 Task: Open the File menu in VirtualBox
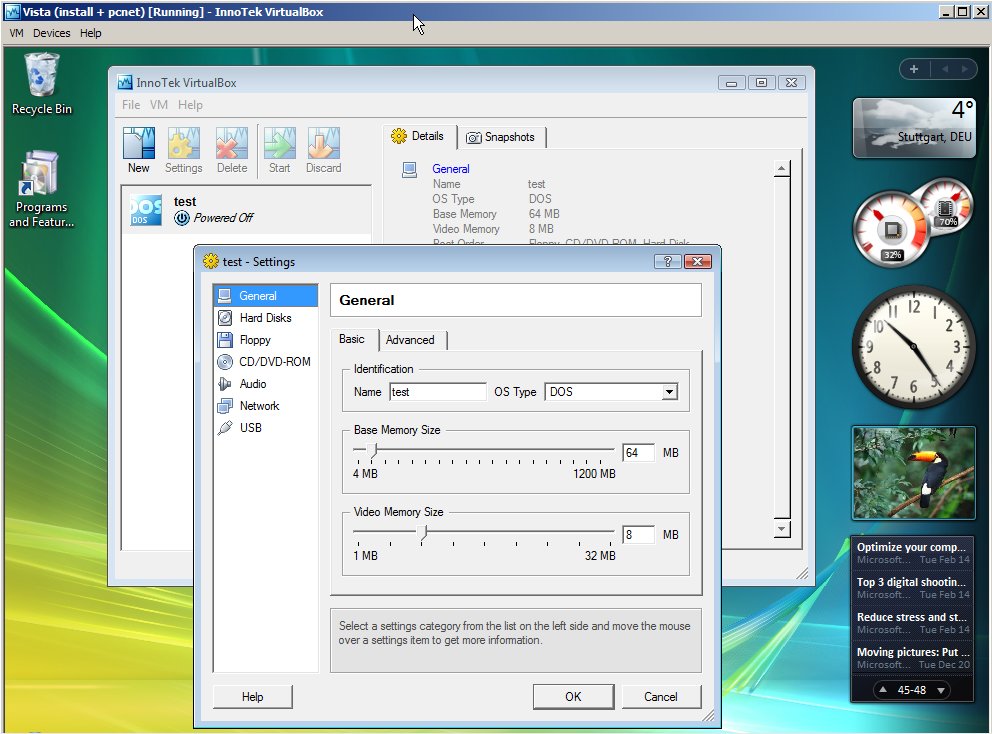131,105
